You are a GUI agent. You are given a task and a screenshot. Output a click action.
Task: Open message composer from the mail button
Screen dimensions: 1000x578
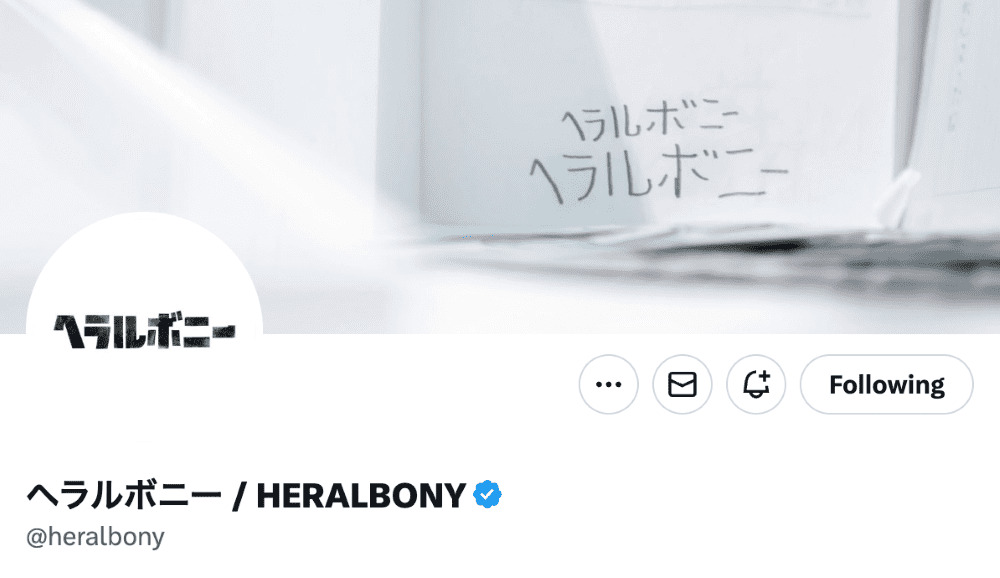pyautogui.click(x=682, y=384)
